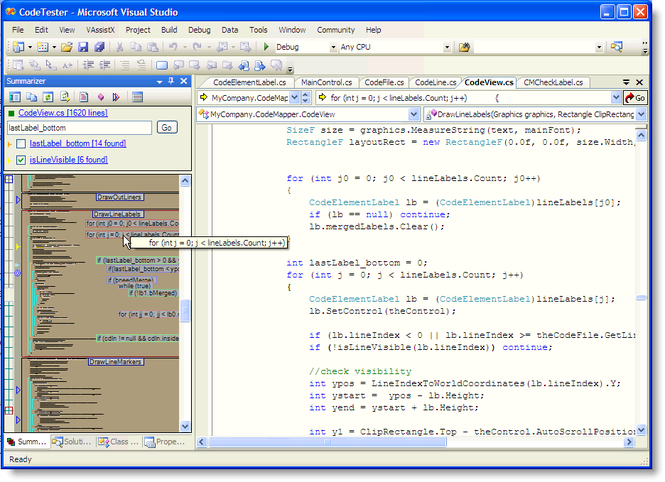Check the lastLabel_bottom checkbox
This screenshot has height=482, width=665.
21,144
